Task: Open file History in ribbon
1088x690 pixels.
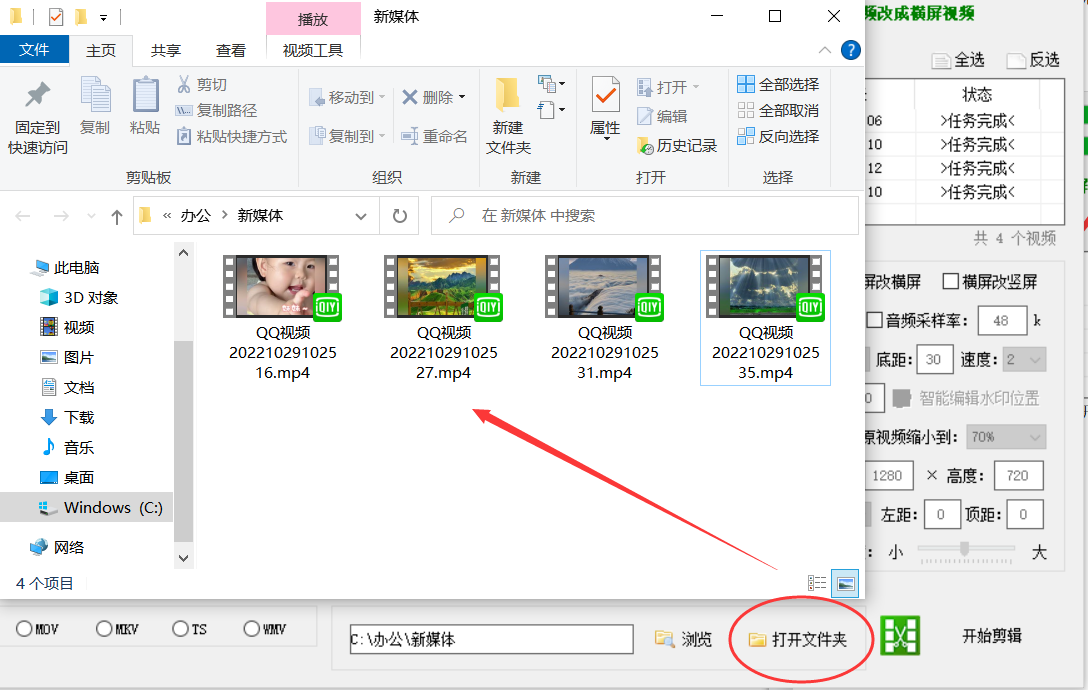Action: click(x=677, y=145)
